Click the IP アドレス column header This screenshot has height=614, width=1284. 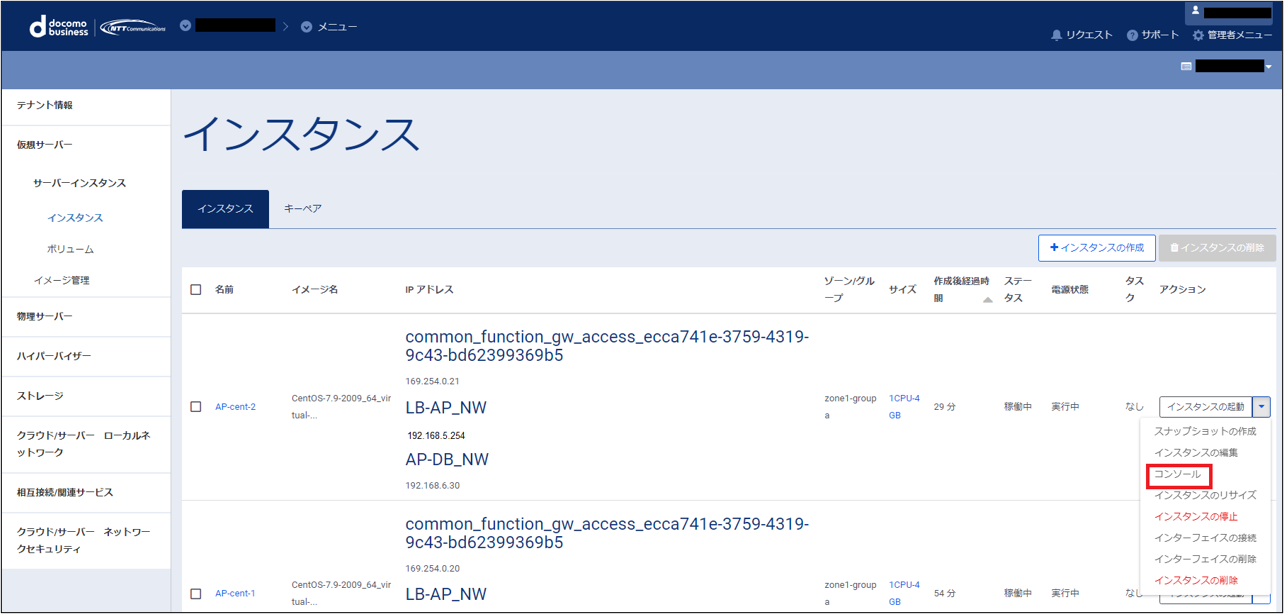(x=430, y=290)
